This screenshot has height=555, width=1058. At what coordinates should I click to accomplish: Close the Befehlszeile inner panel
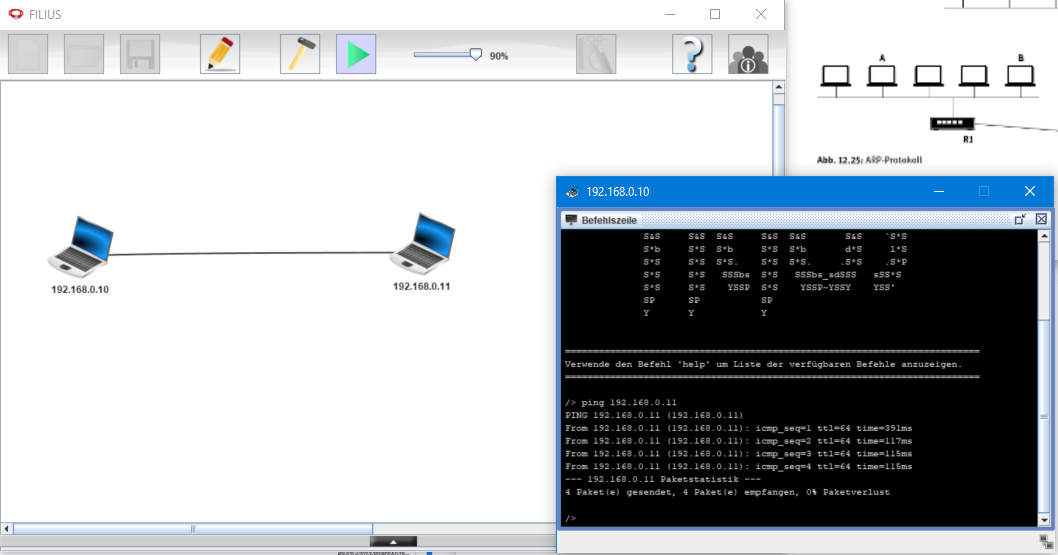click(1041, 219)
